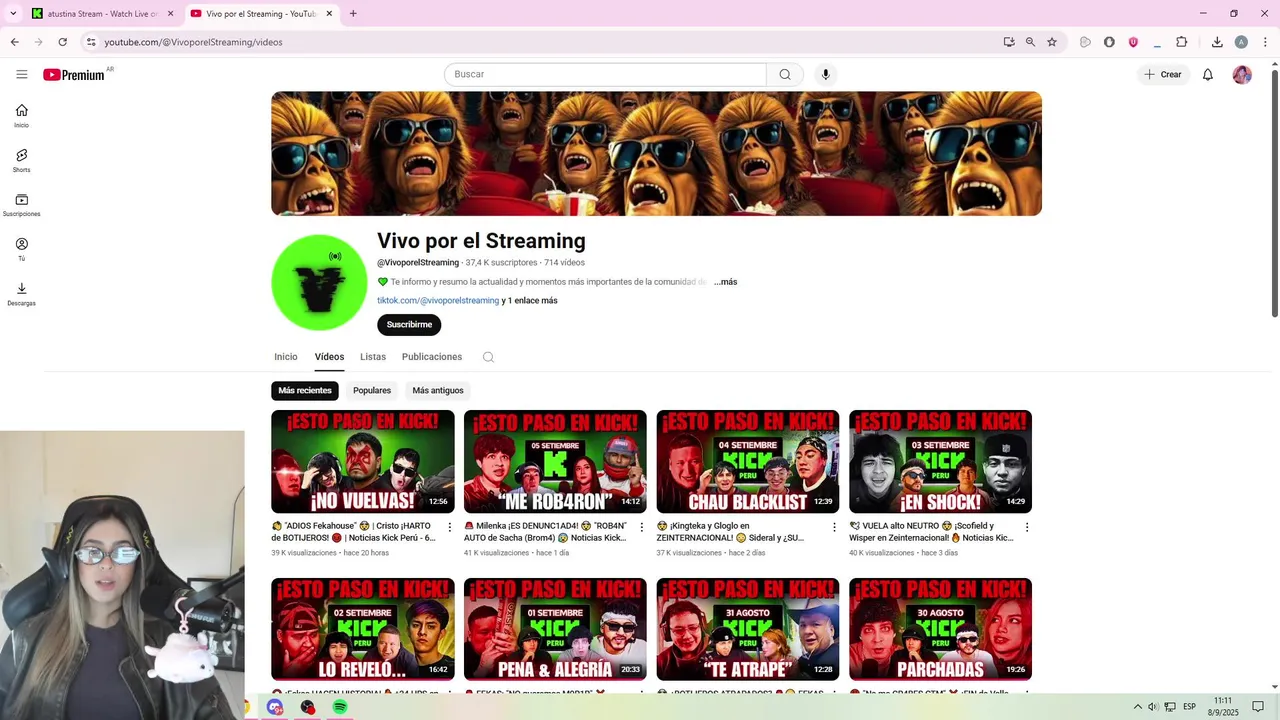1280x720 pixels.
Task: Open the notifications bell
Action: pyautogui.click(x=1208, y=74)
